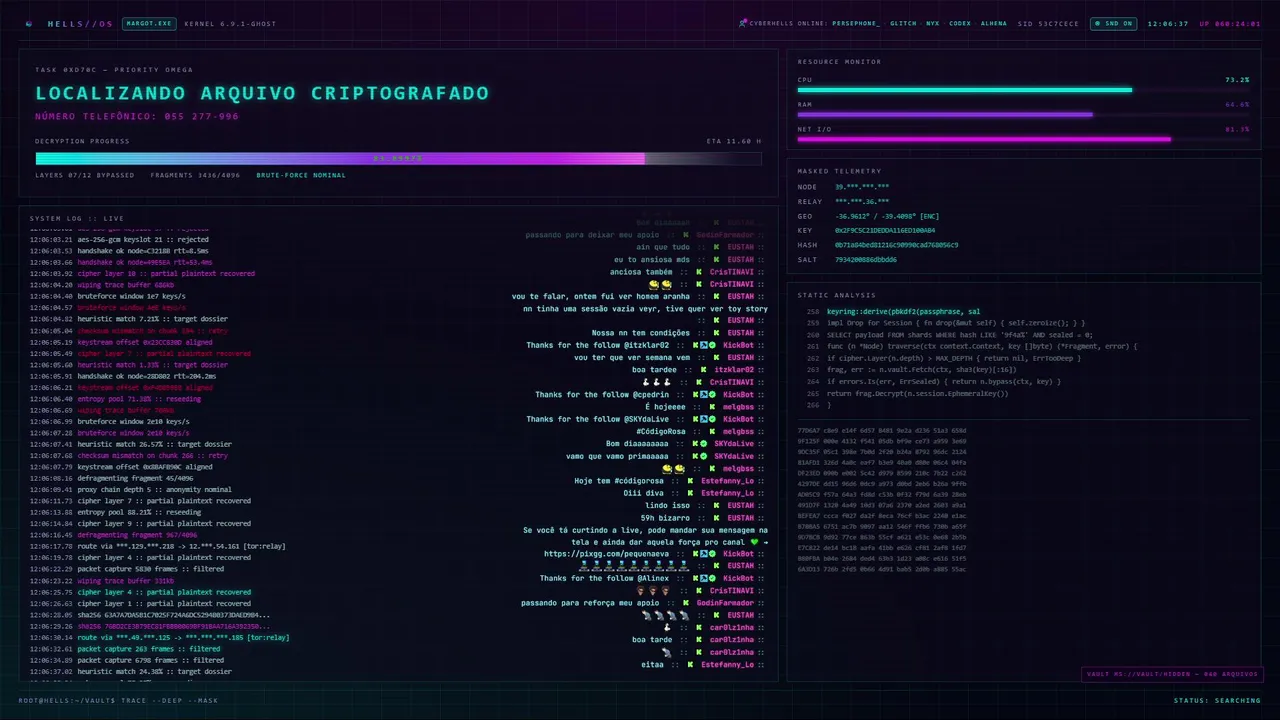Screen dimensions: 1280x720
Task: Click the UP 860:24:01 uptime counter
Action: 1230,23
